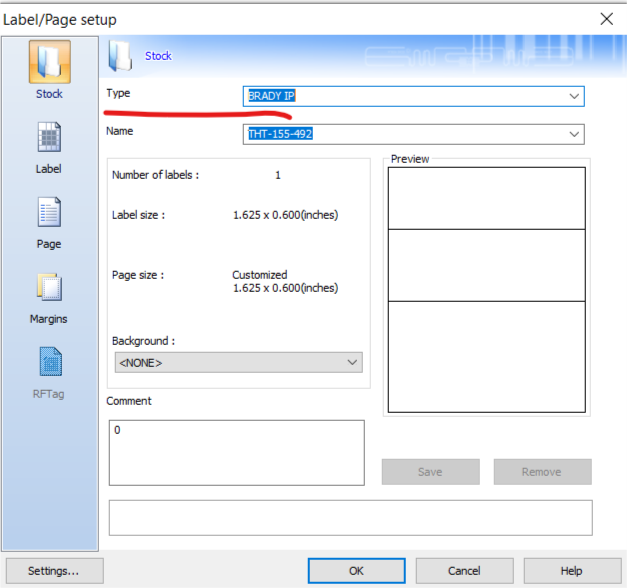Click the Comment label text
The width and height of the screenshot is (627, 588).
pos(129,401)
